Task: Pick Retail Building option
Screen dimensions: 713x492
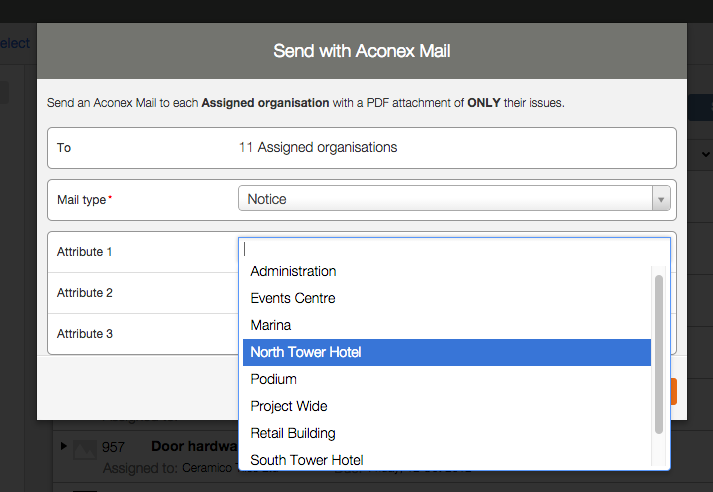Action: (x=447, y=433)
